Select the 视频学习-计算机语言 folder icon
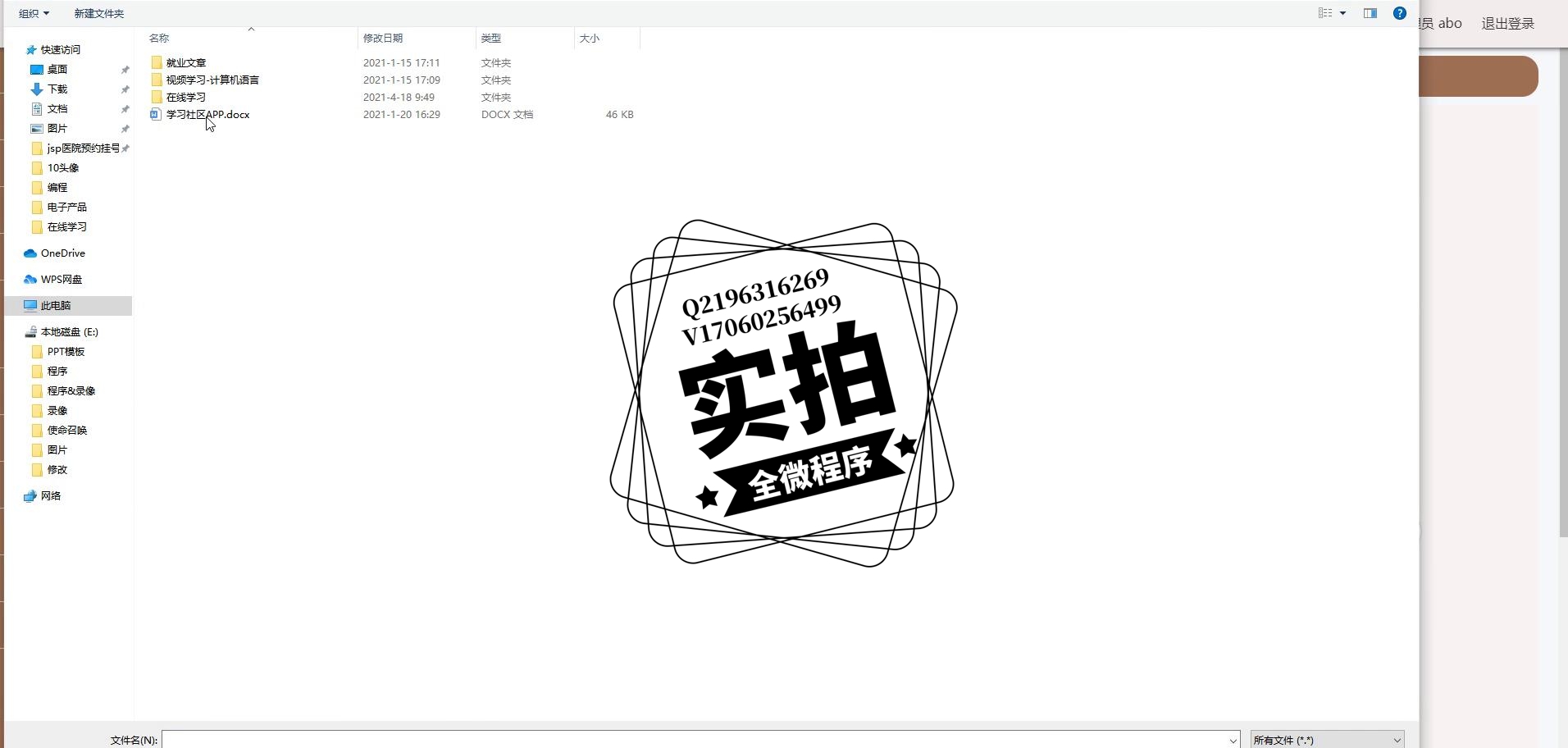This screenshot has width=1568, height=748. (x=157, y=80)
